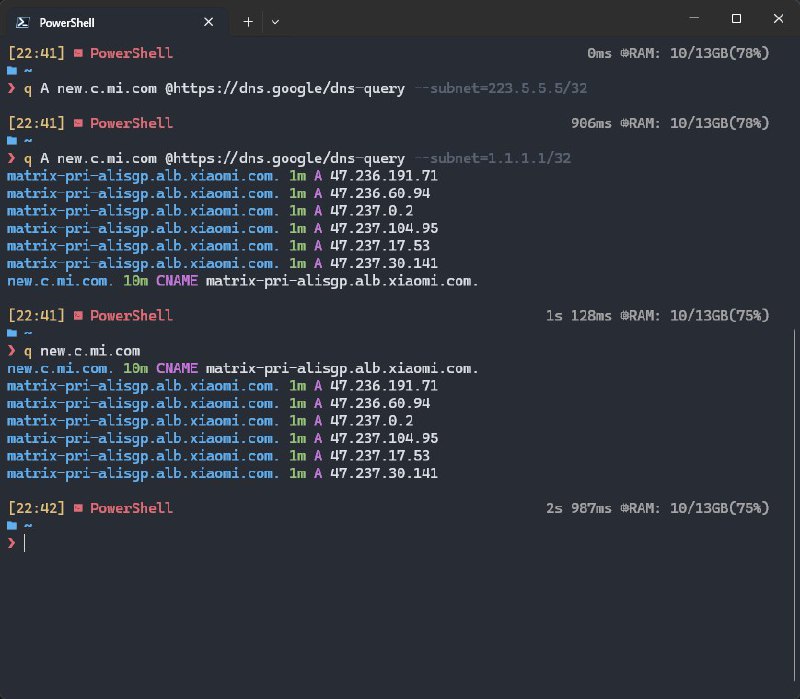Click the folder icon under the 22:42 prompt

(x=12, y=525)
